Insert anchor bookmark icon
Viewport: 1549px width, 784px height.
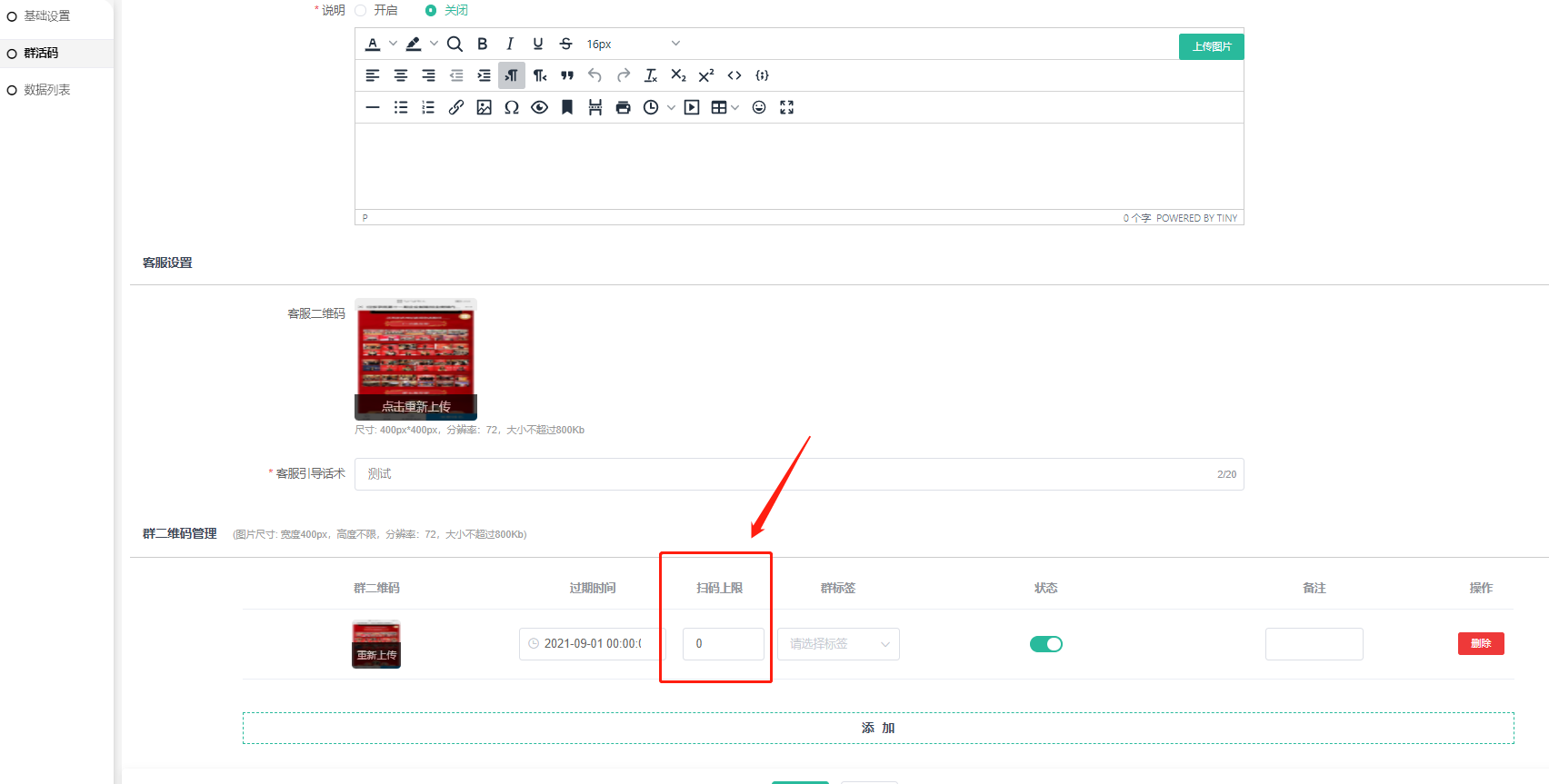[x=567, y=107]
